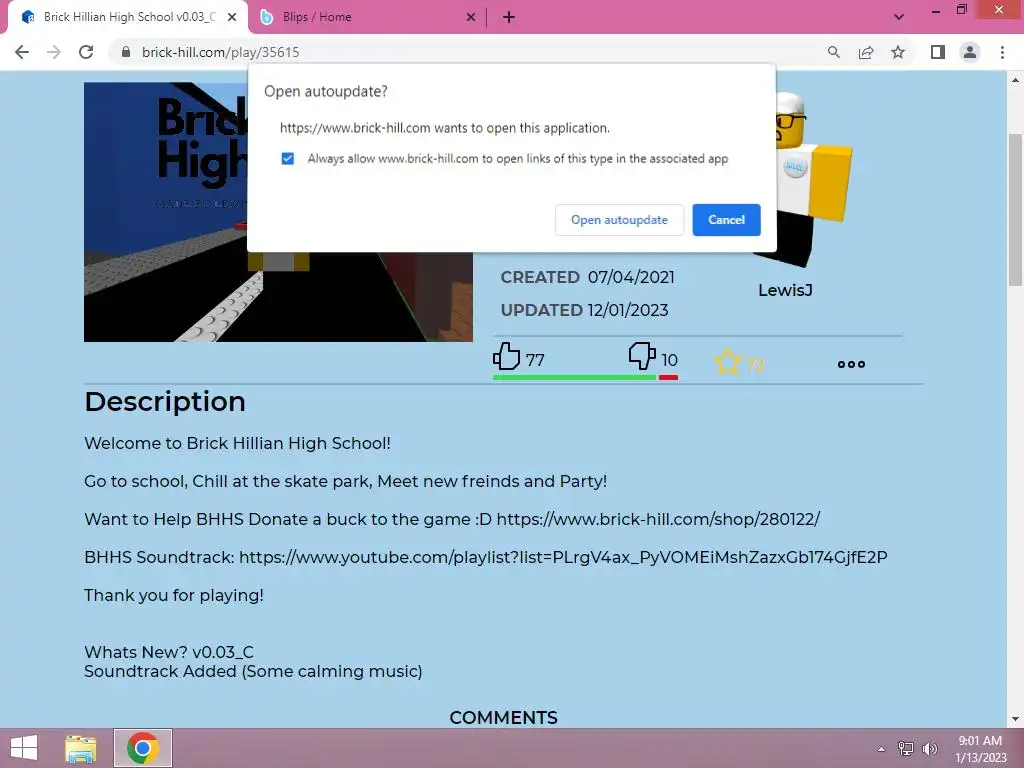Open File Explorer from taskbar
This screenshot has width=1024, height=768.
(x=80, y=748)
